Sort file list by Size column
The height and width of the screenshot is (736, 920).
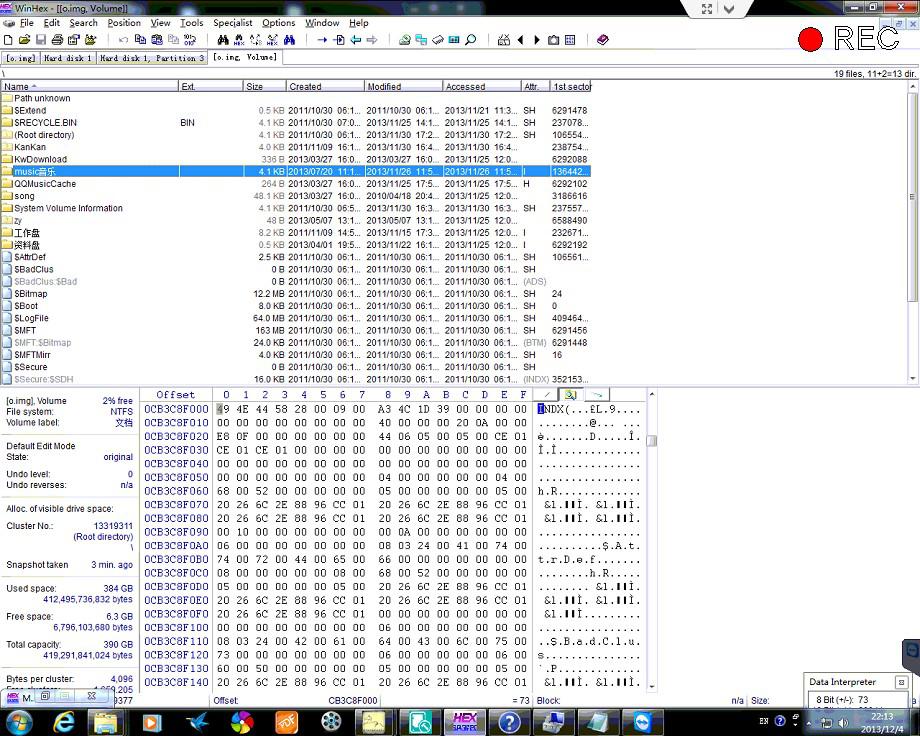[265, 86]
